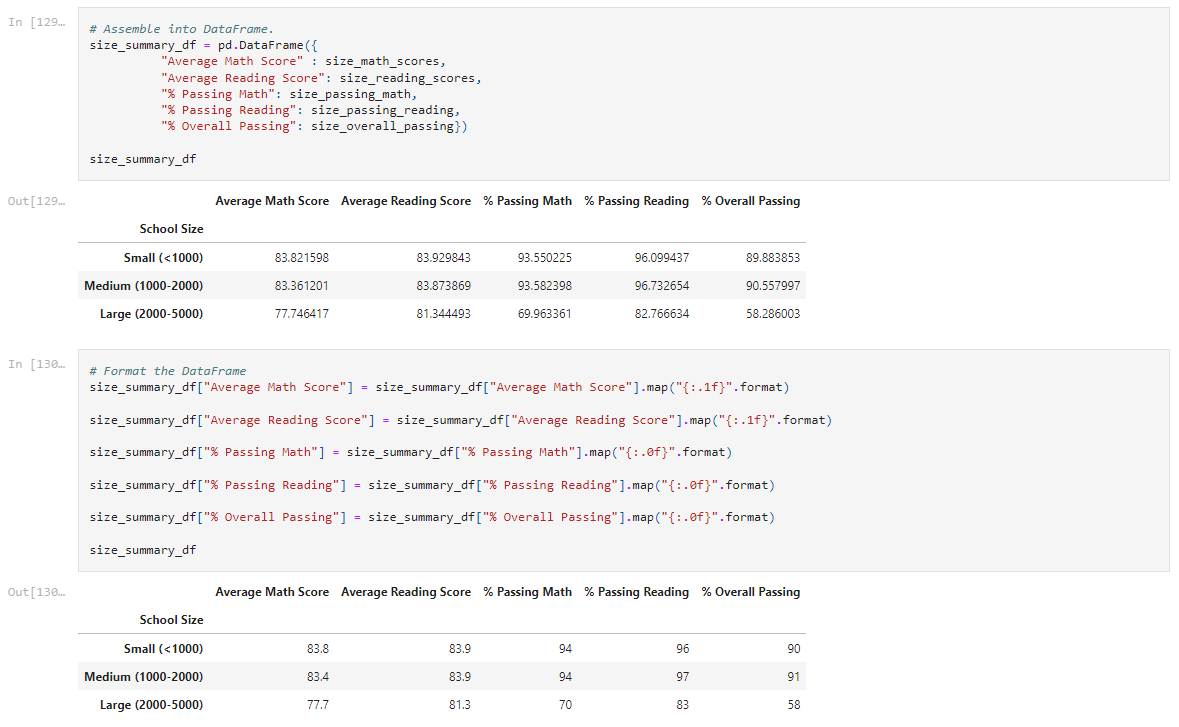Select the 'Average Reading Score' column header

click(406, 200)
